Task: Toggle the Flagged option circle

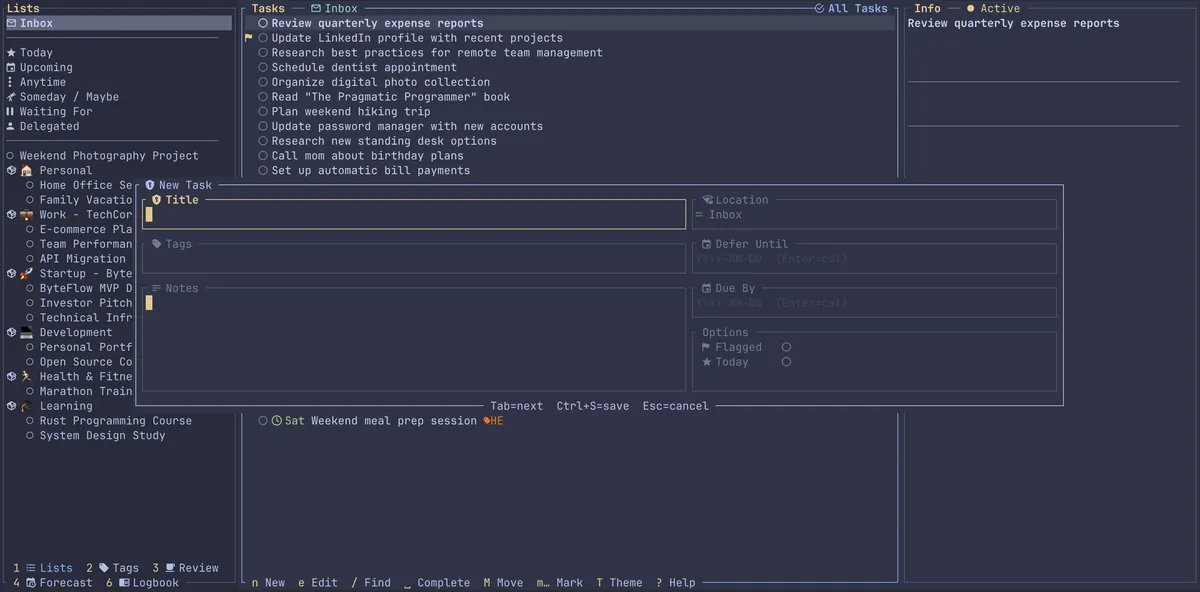Action: [786, 347]
